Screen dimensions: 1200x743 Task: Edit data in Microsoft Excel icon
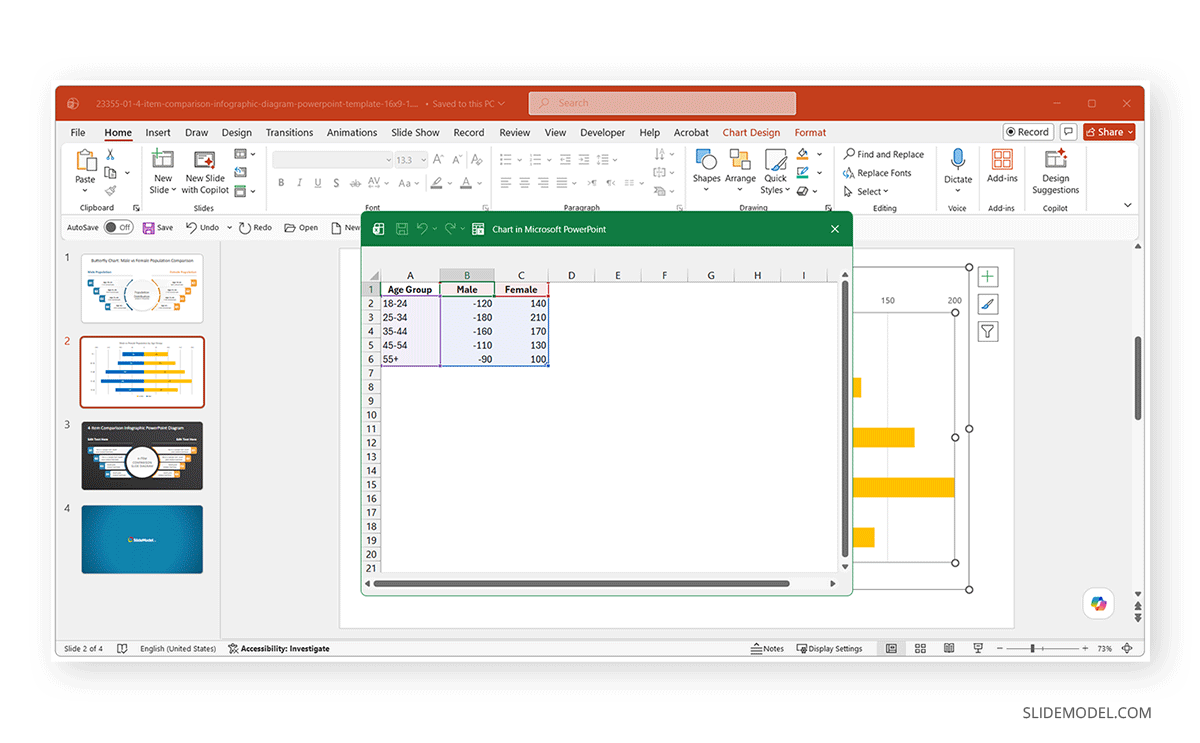(x=478, y=229)
